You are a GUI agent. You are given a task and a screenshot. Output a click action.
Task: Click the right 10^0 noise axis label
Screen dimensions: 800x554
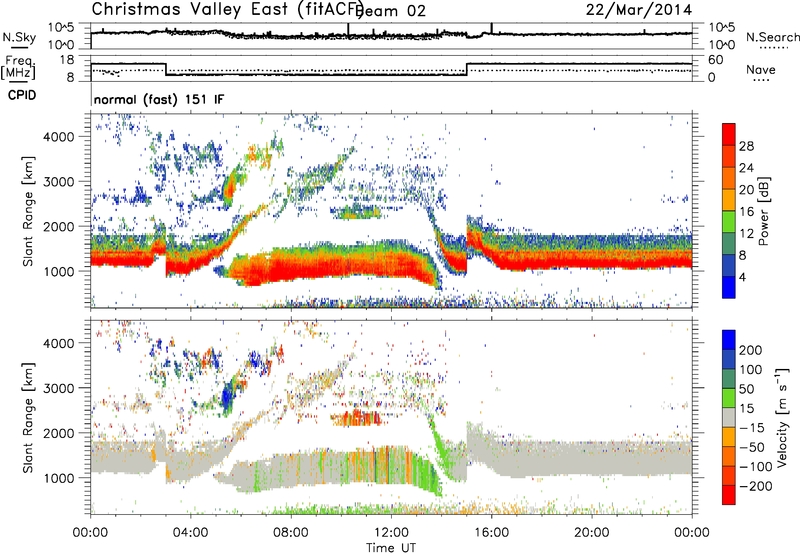pos(722,44)
